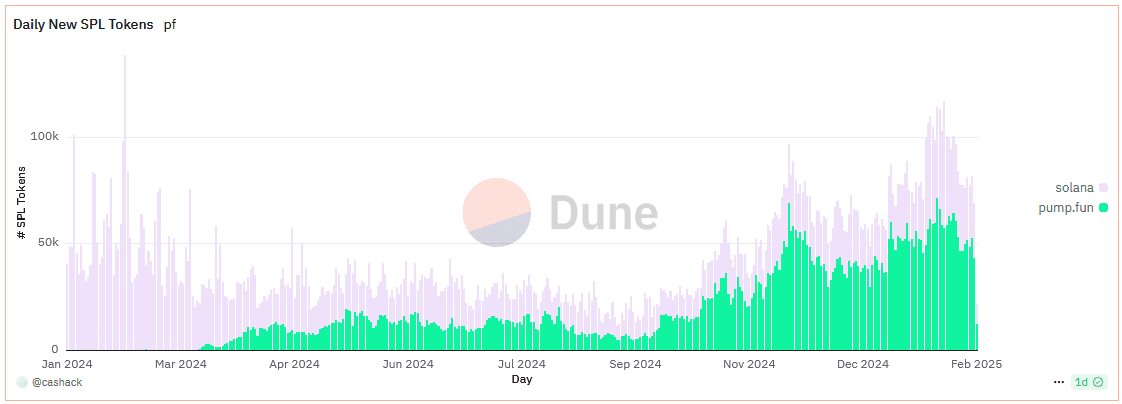Click the green checkmark status icon
This screenshot has width=1122, height=404.
coord(1098,382)
